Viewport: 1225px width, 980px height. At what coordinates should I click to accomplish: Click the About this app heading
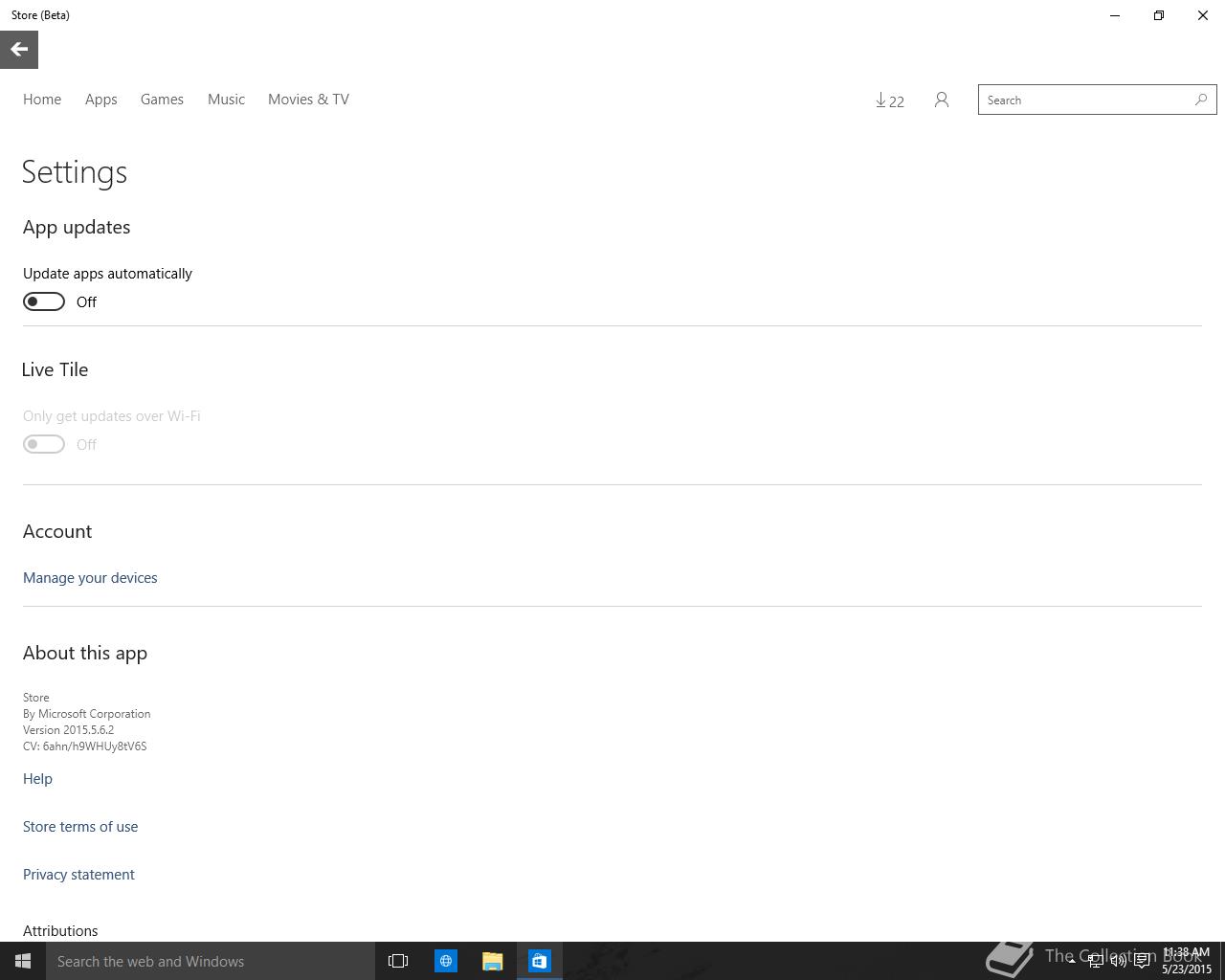pyautogui.click(x=85, y=653)
